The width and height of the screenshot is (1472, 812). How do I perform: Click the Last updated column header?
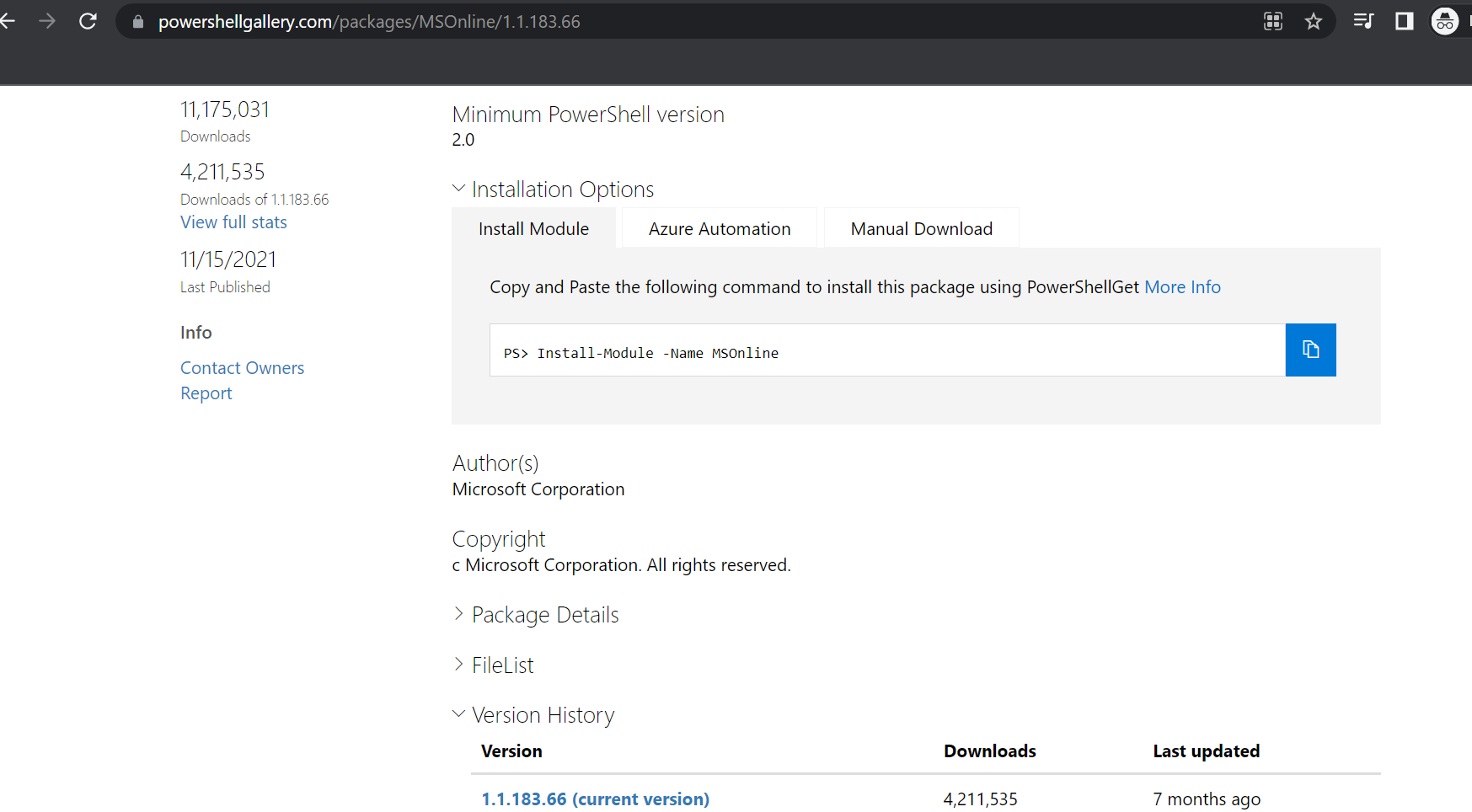1207,751
